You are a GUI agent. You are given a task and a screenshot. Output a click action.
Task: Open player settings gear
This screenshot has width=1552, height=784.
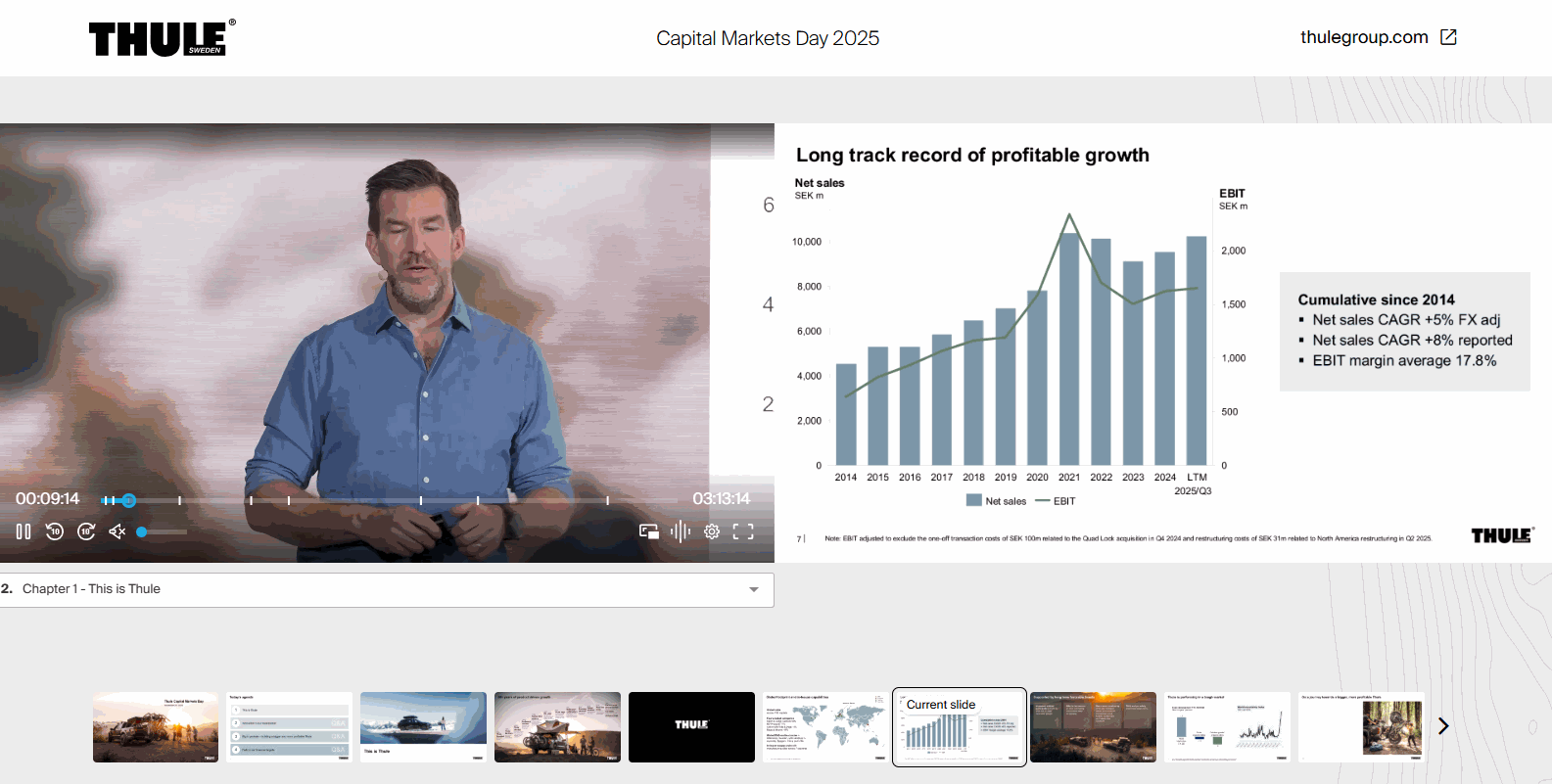[712, 531]
